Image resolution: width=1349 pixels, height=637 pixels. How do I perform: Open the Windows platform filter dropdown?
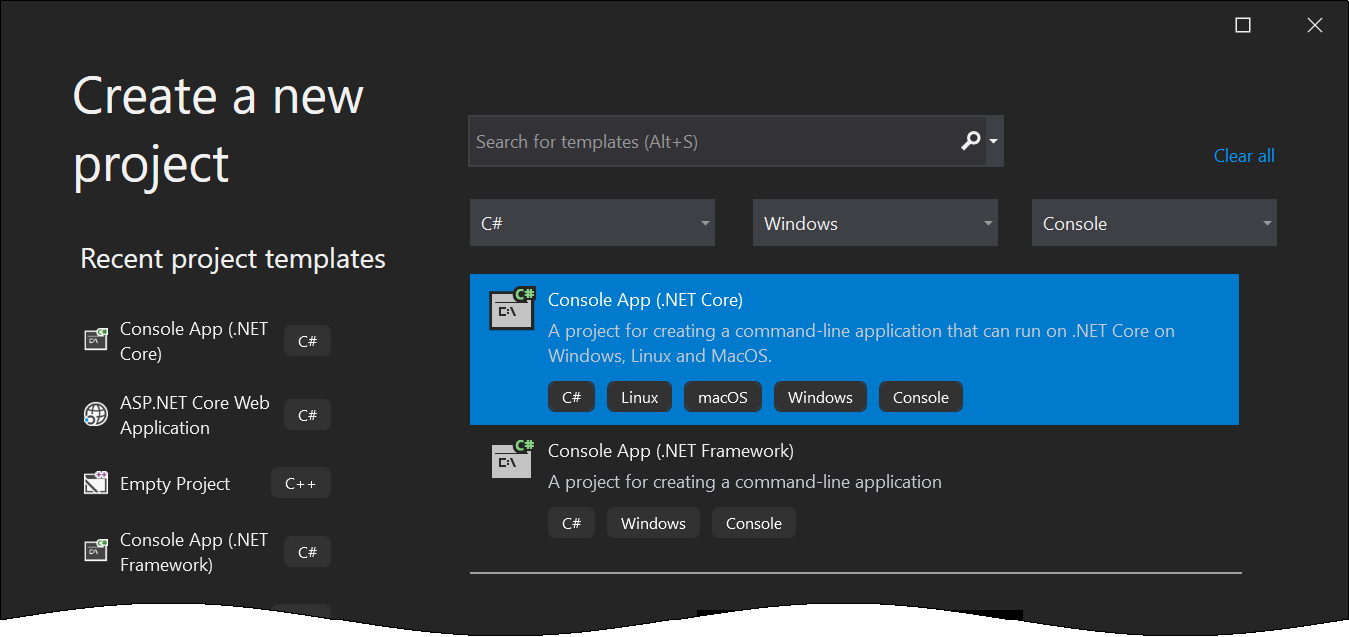[x=875, y=223]
